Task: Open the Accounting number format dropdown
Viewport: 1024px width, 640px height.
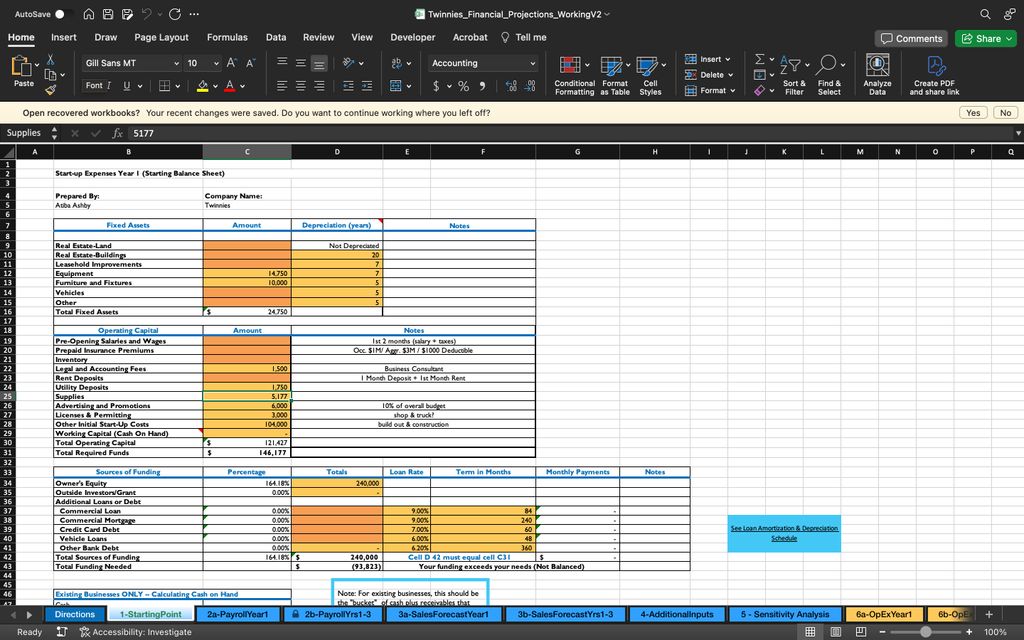Action: pos(533,63)
